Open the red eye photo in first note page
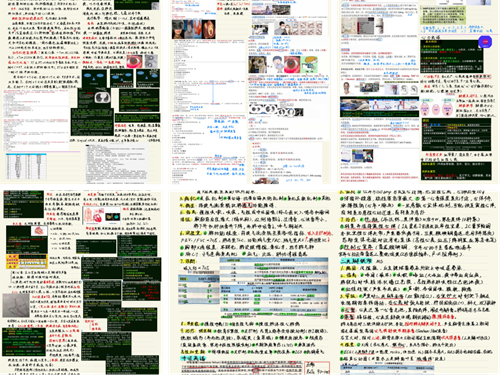 pyautogui.click(x=134, y=62)
